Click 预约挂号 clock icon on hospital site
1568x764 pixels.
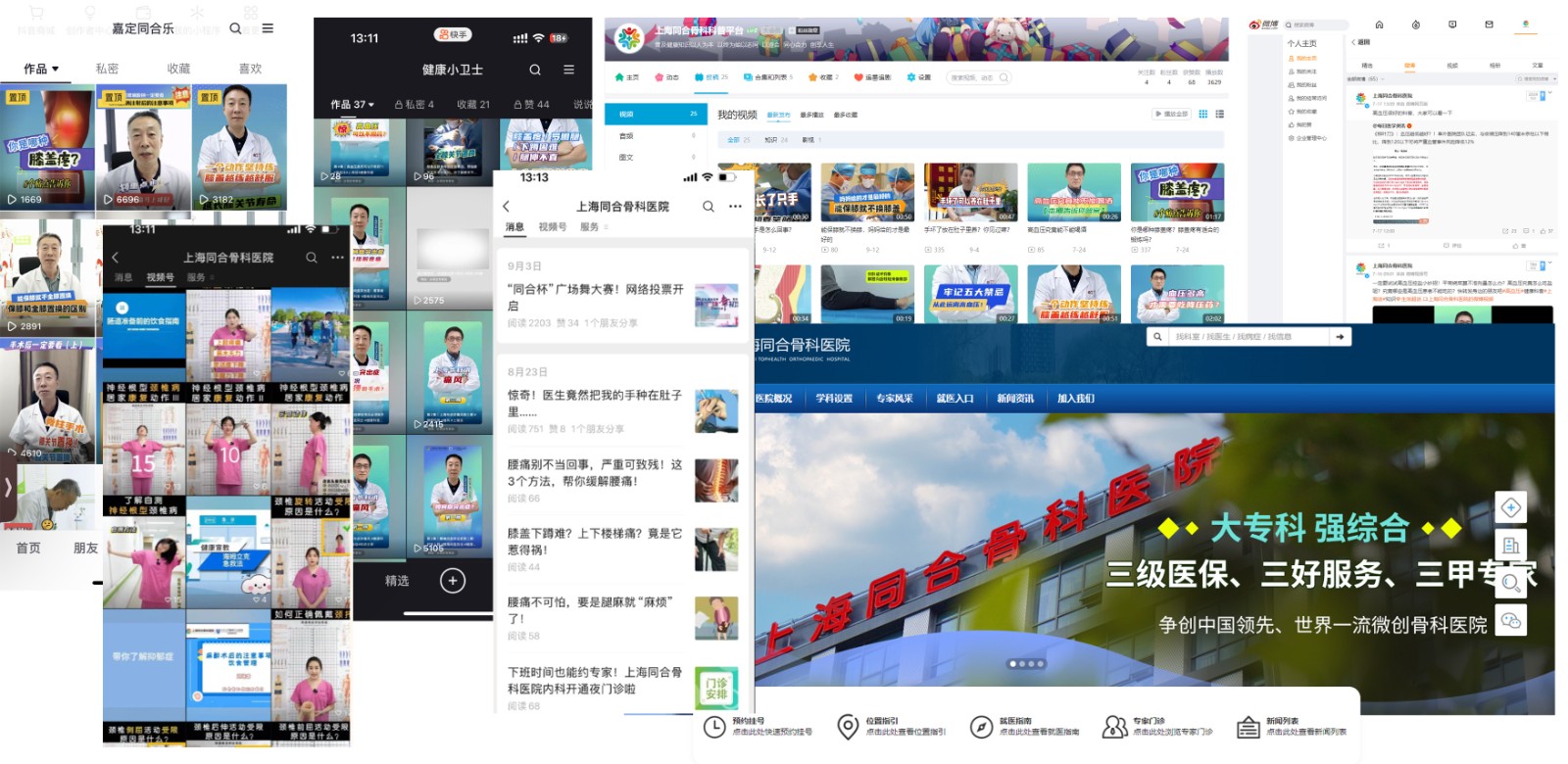[714, 727]
